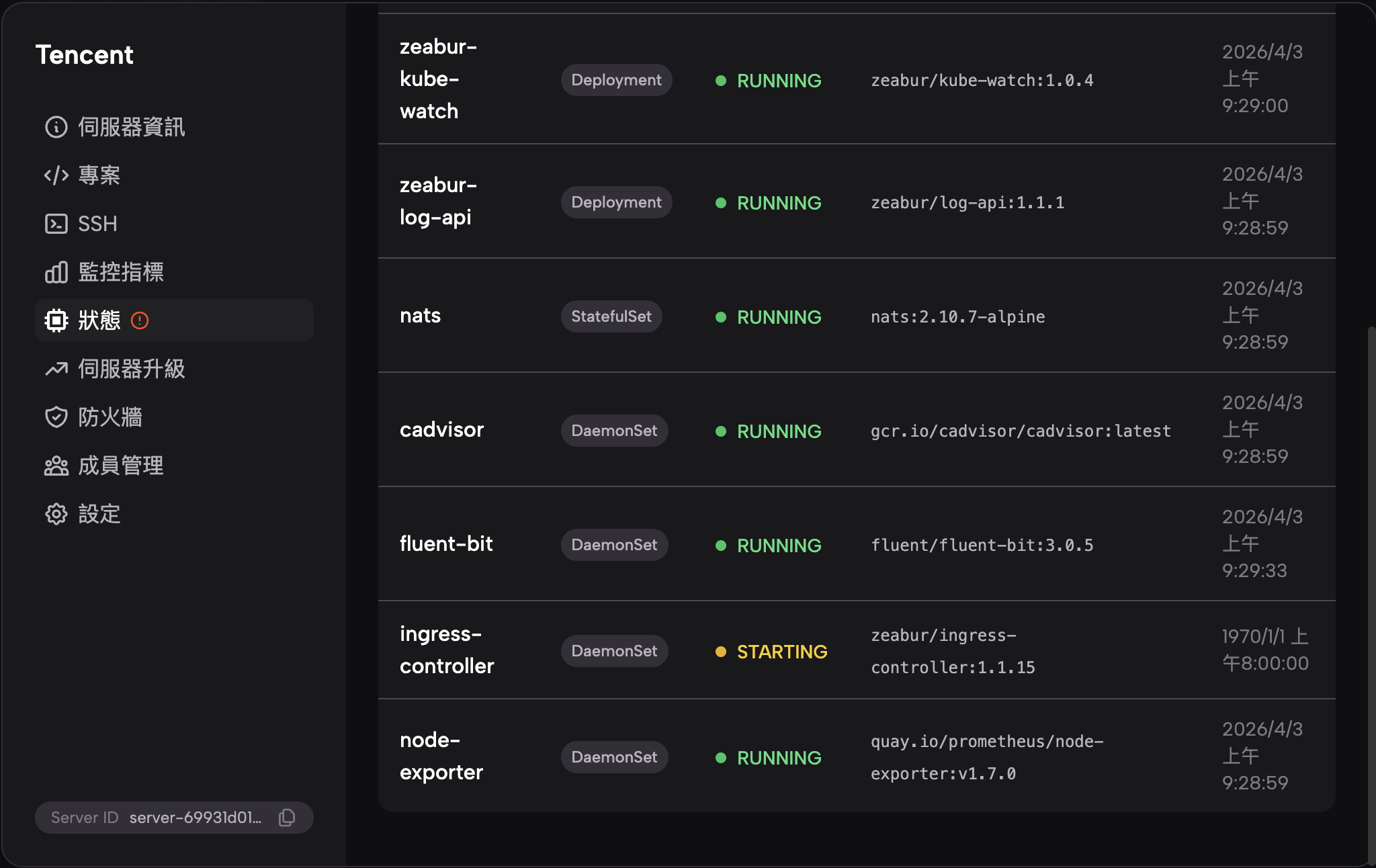Open 伺服器資訊 menu item
Viewport: 1376px width, 868px height.
pyautogui.click(x=132, y=127)
